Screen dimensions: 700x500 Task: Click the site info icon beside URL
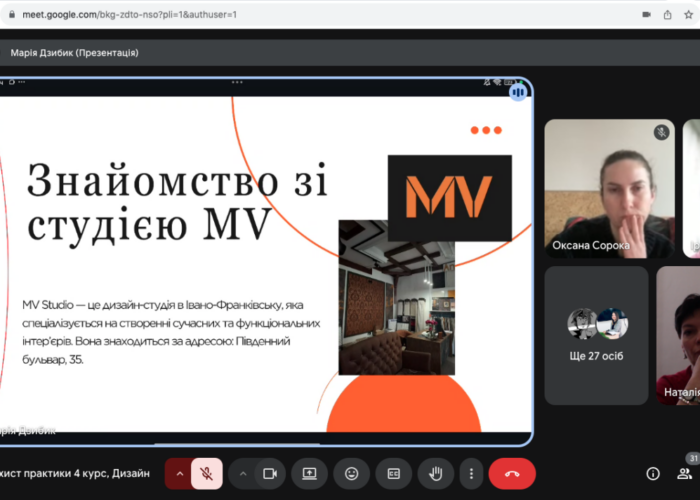tap(10, 15)
